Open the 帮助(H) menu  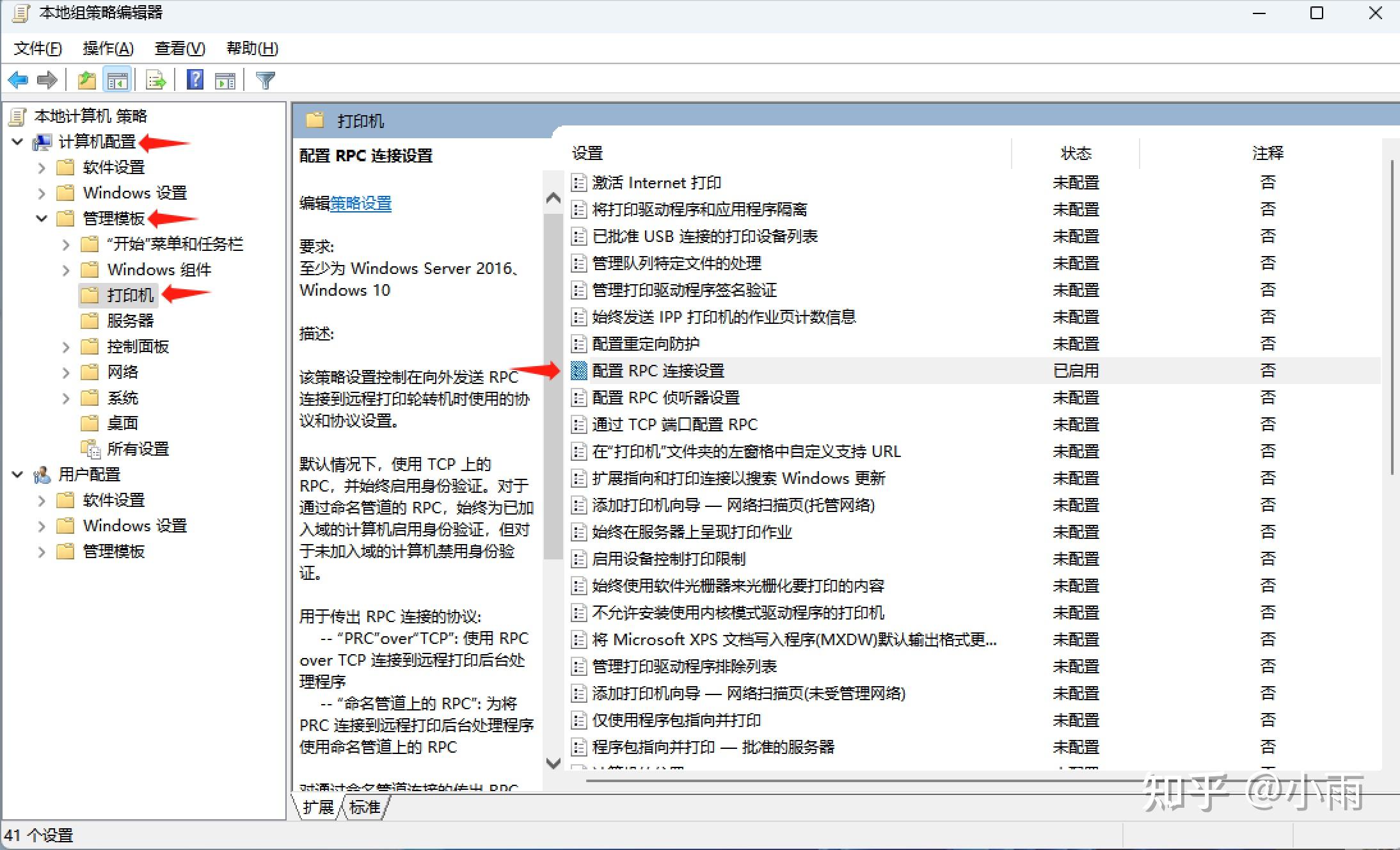click(x=252, y=49)
